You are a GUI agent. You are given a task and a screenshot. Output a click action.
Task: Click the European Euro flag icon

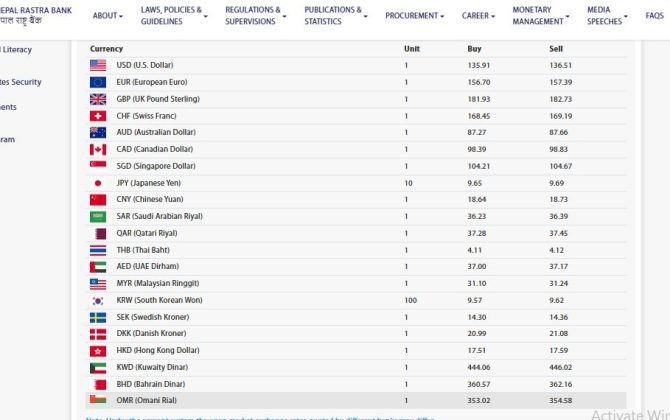tap(98, 83)
